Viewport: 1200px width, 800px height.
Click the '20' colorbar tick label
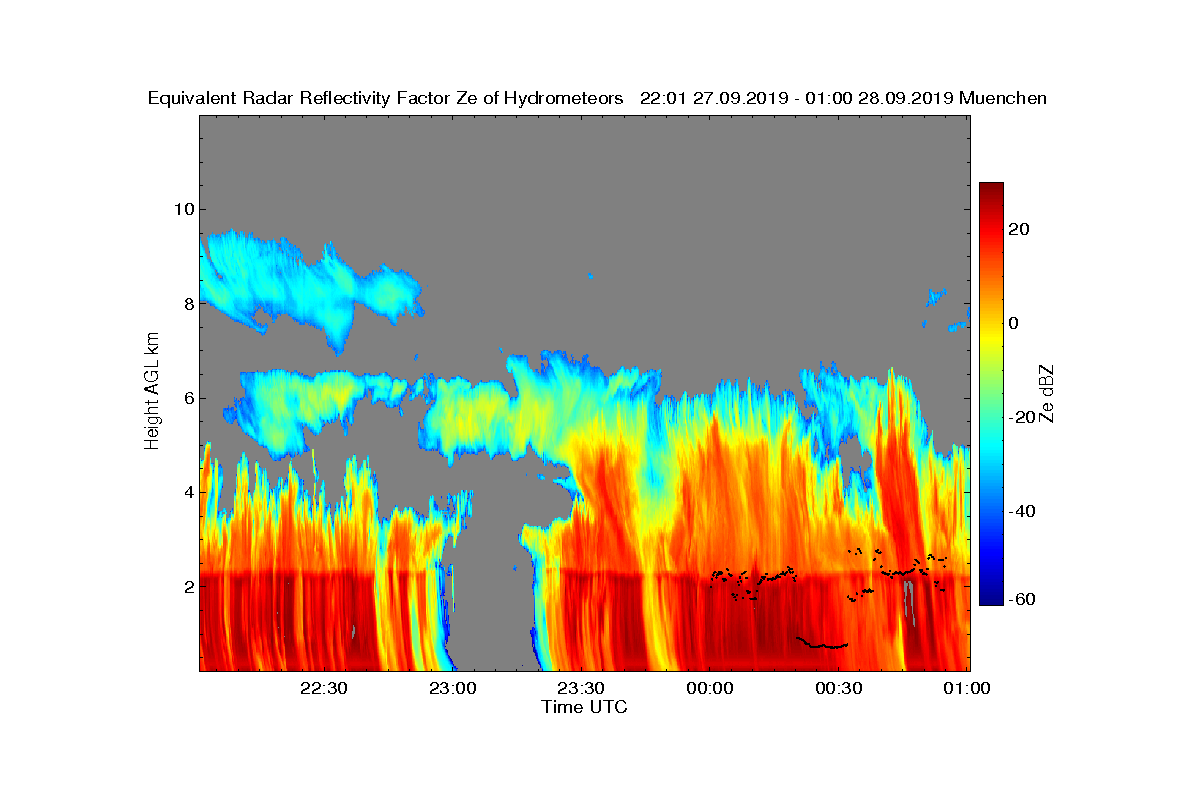tap(1019, 229)
